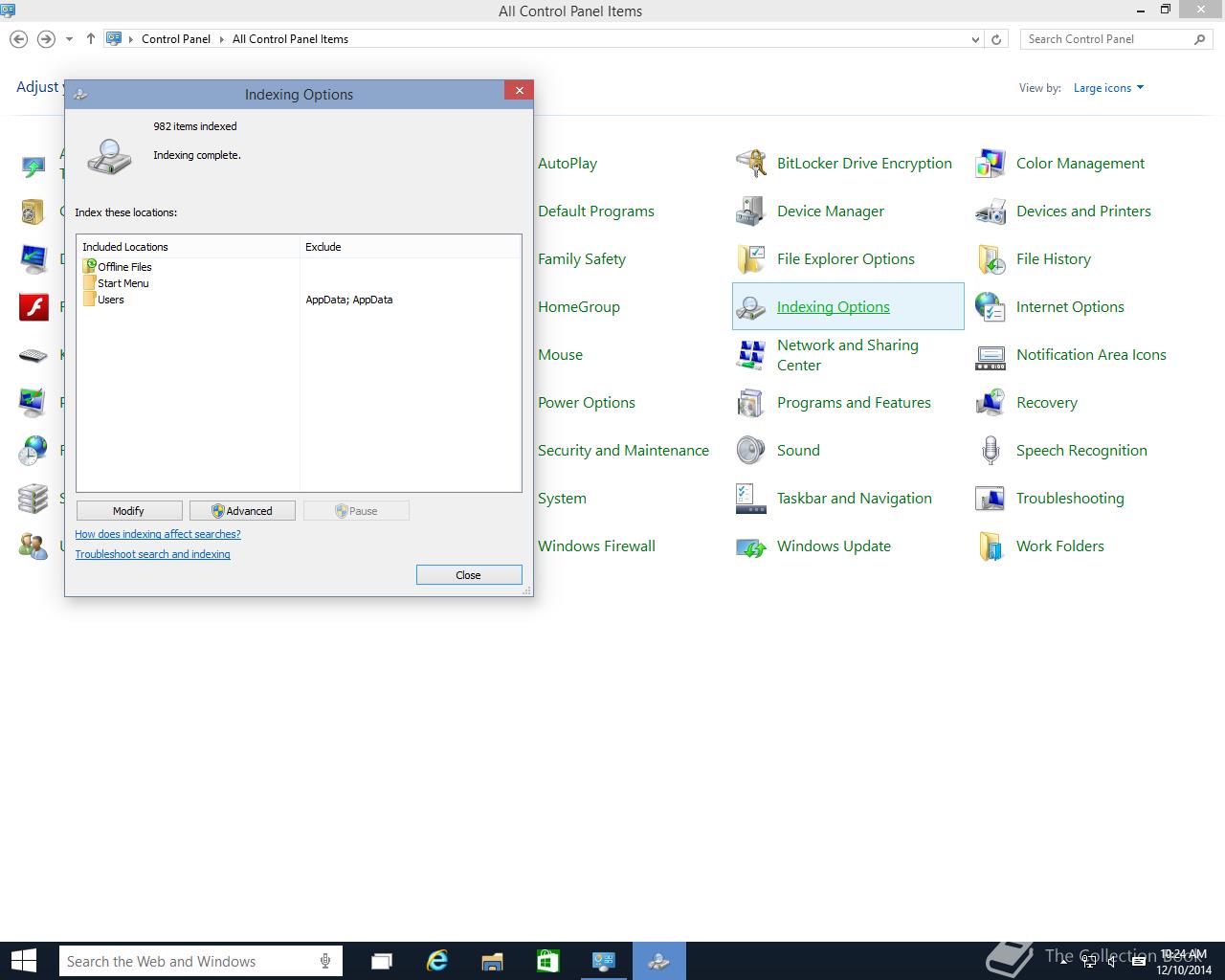Viewport: 1225px width, 980px height.
Task: Open the Default Programs link
Action: 596,212
